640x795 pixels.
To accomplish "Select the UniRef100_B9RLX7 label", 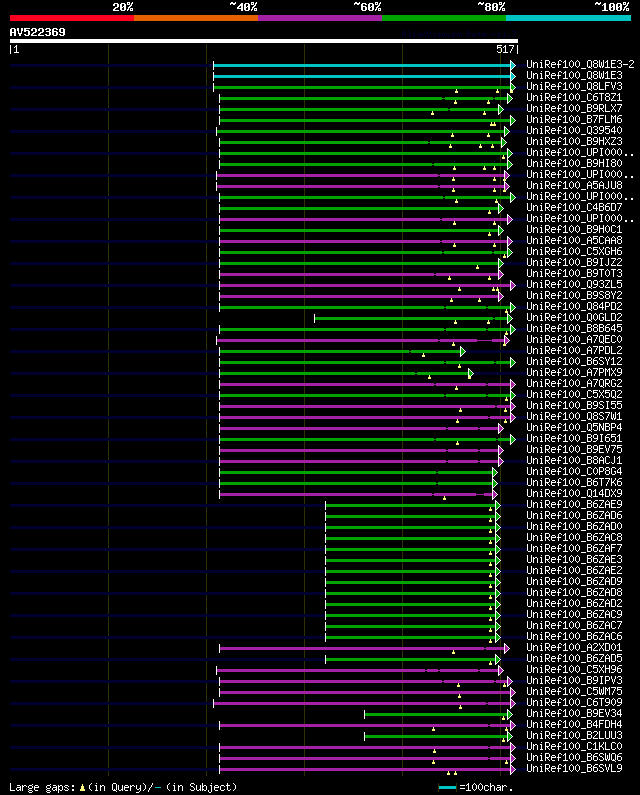I will tap(574, 109).
